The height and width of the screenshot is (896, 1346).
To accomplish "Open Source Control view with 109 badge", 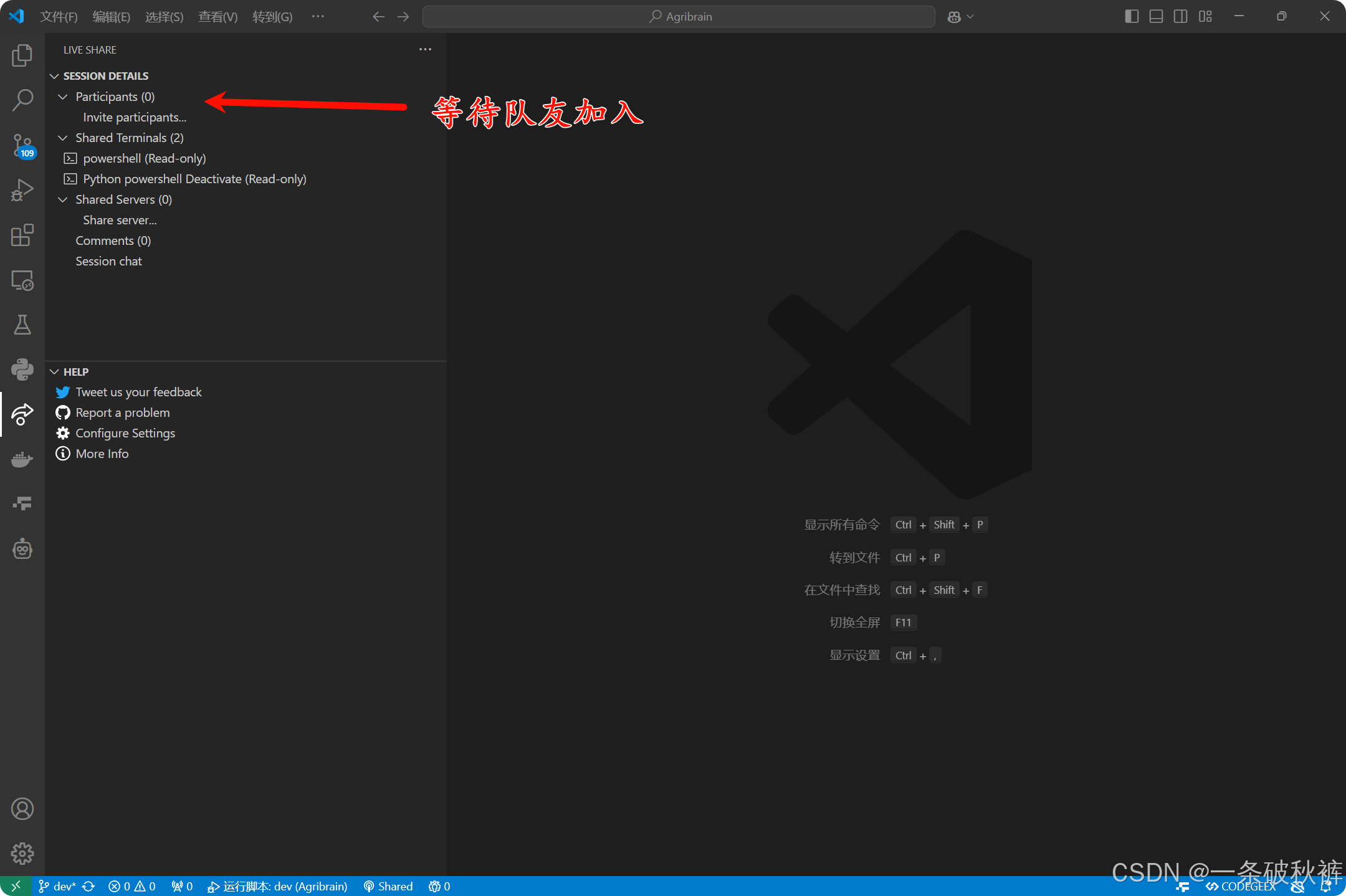I will point(22,146).
